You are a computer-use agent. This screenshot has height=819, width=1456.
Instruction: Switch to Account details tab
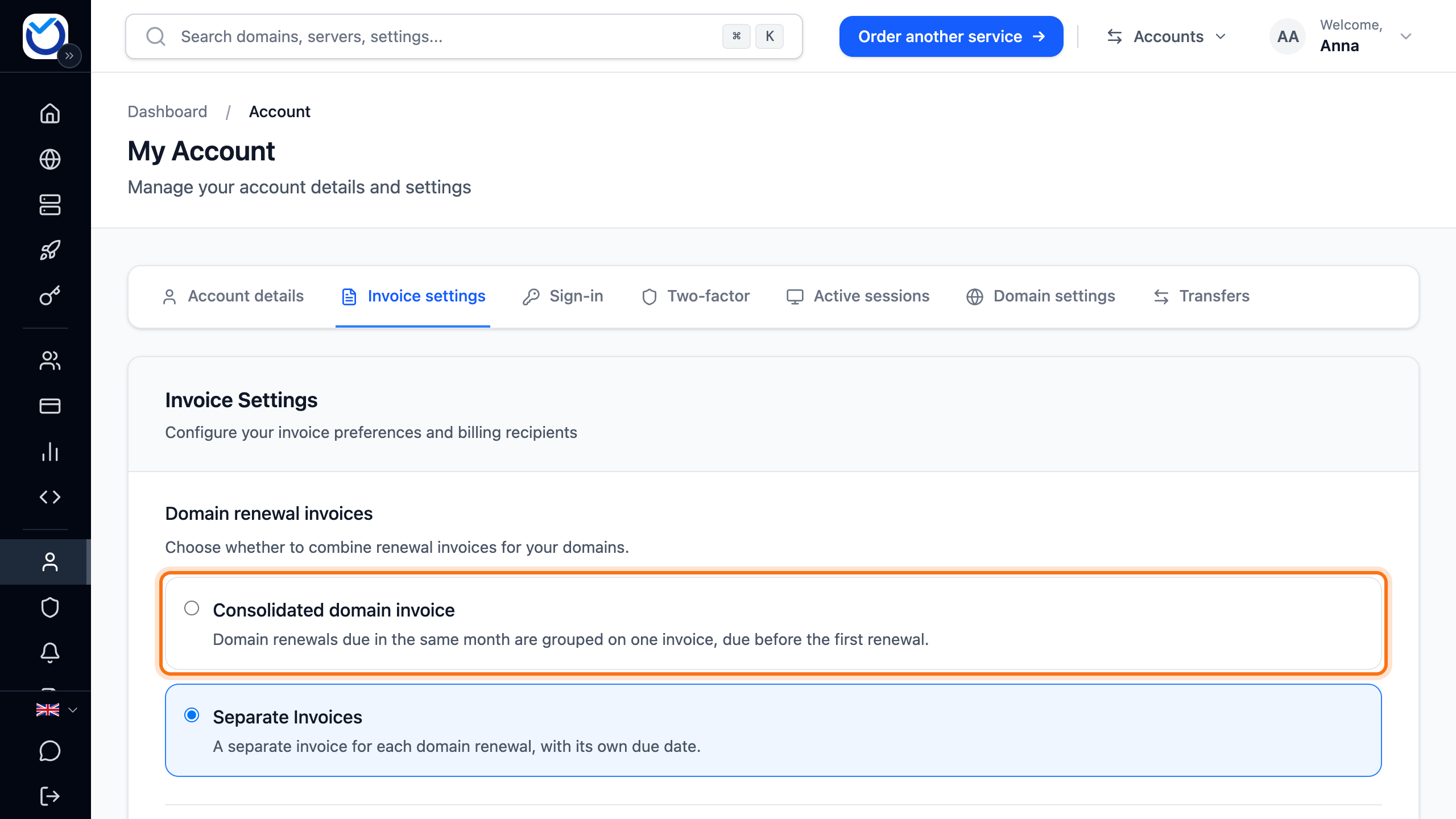tap(233, 296)
